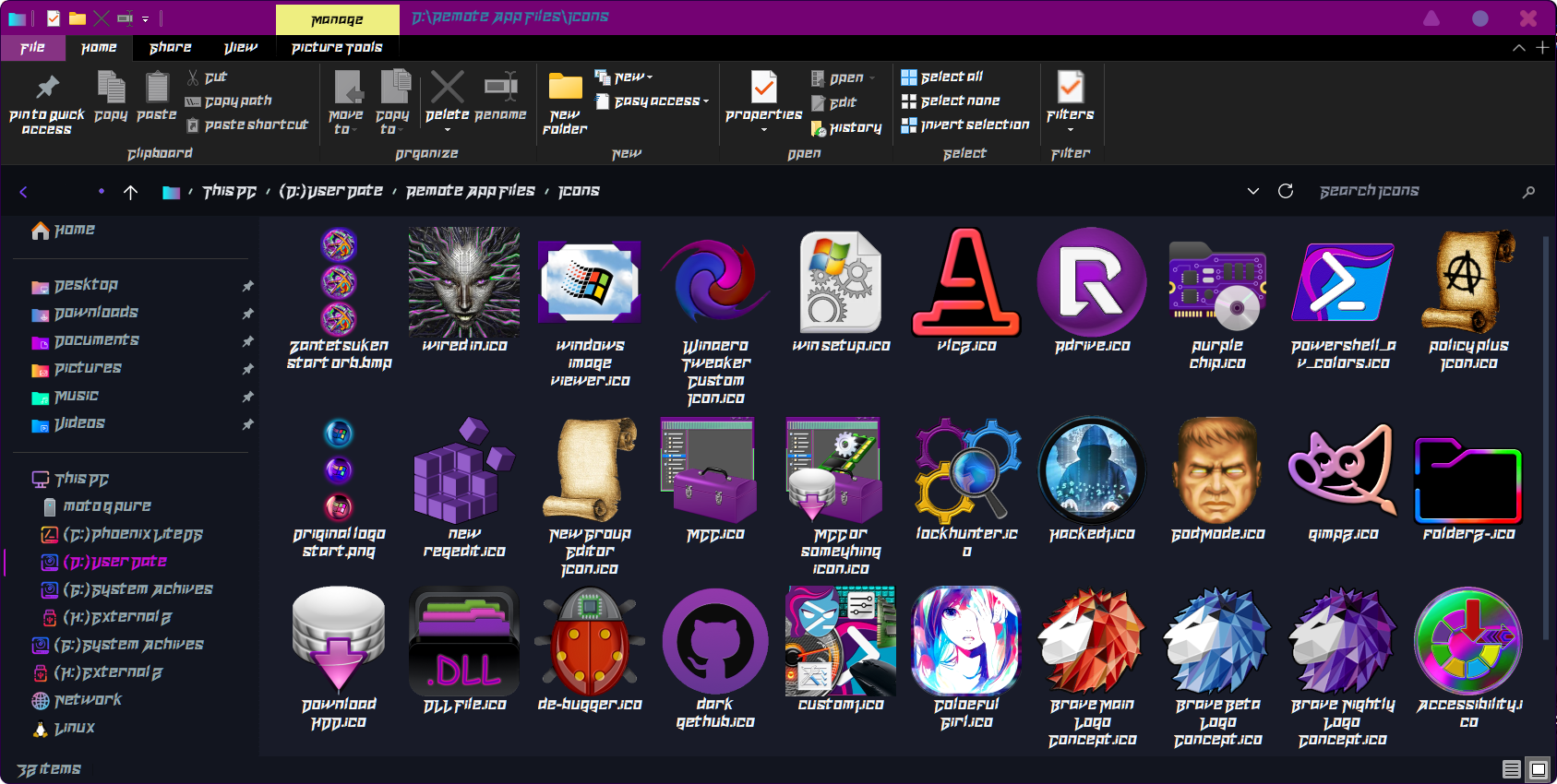Switch to the Share ribbon tab
Image resolution: width=1557 pixels, height=784 pixels.
[170, 47]
